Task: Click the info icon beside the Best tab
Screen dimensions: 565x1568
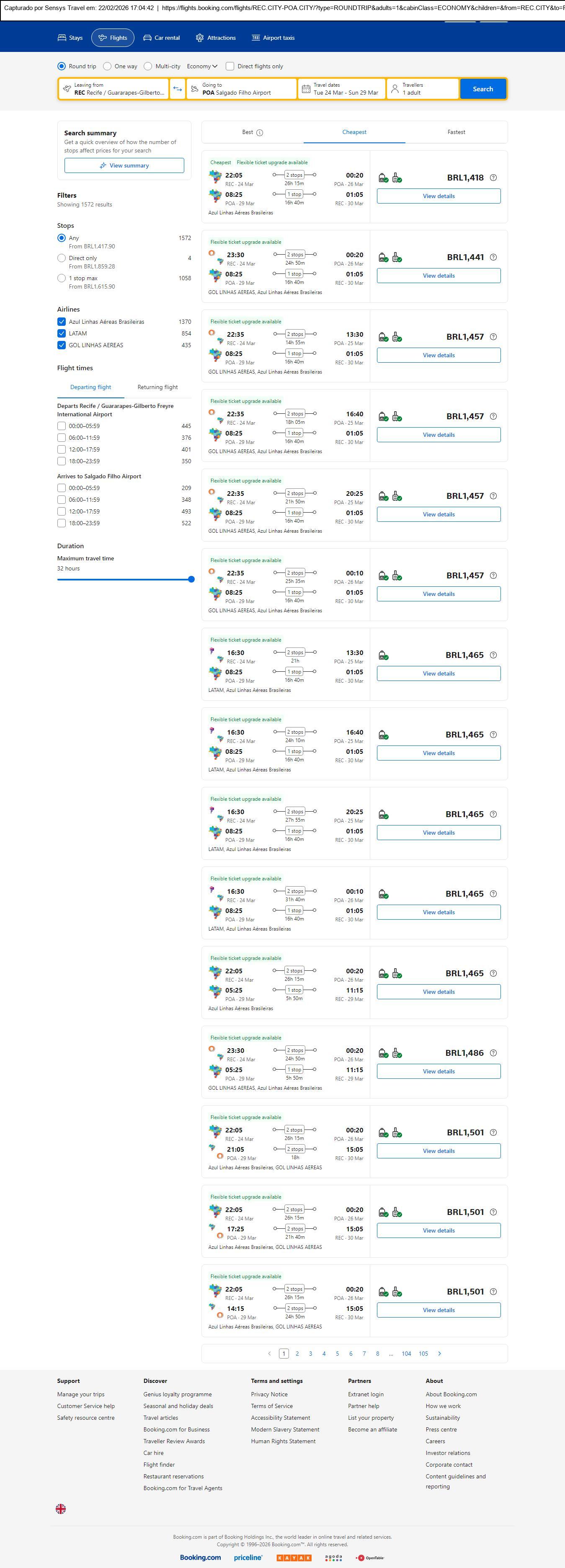Action: pyautogui.click(x=260, y=133)
